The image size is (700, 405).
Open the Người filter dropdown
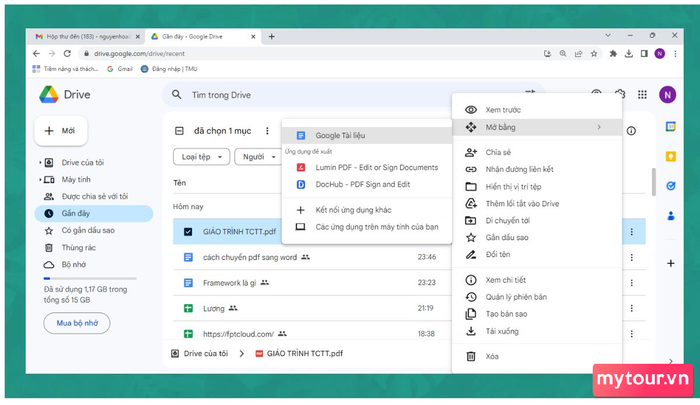pos(259,157)
